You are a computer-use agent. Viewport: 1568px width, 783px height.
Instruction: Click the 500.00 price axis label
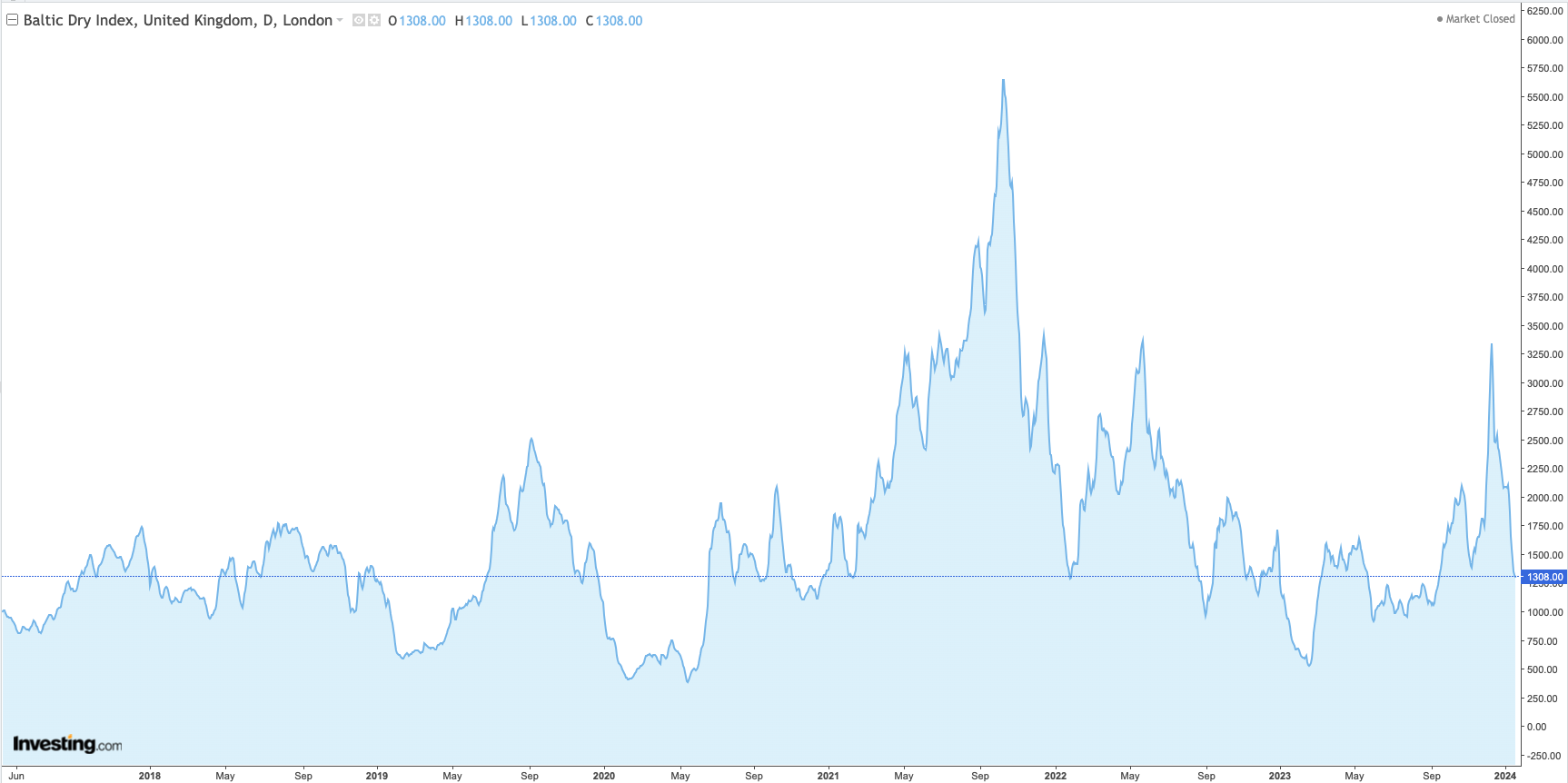[1542, 669]
